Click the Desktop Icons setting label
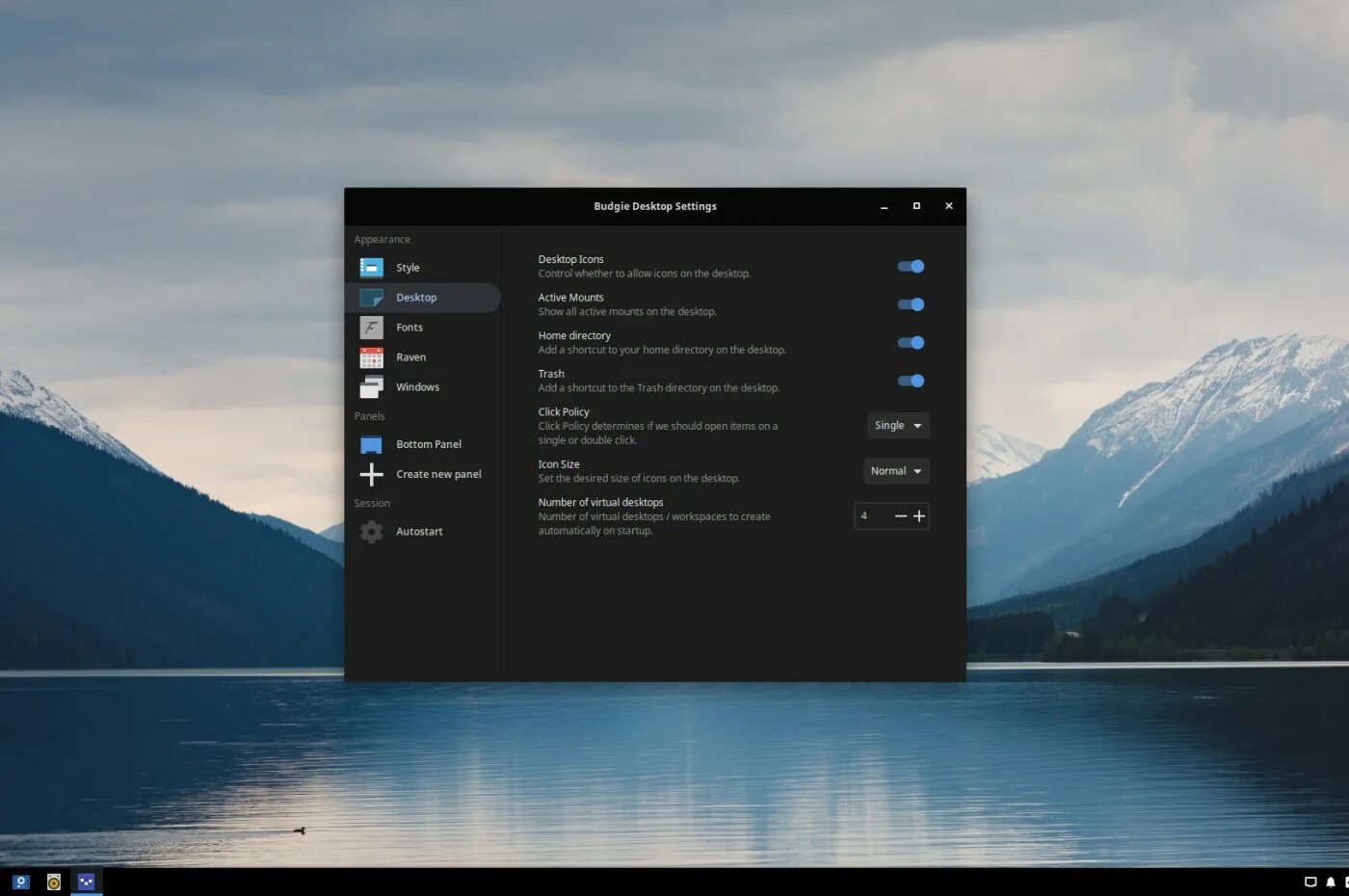 570,259
